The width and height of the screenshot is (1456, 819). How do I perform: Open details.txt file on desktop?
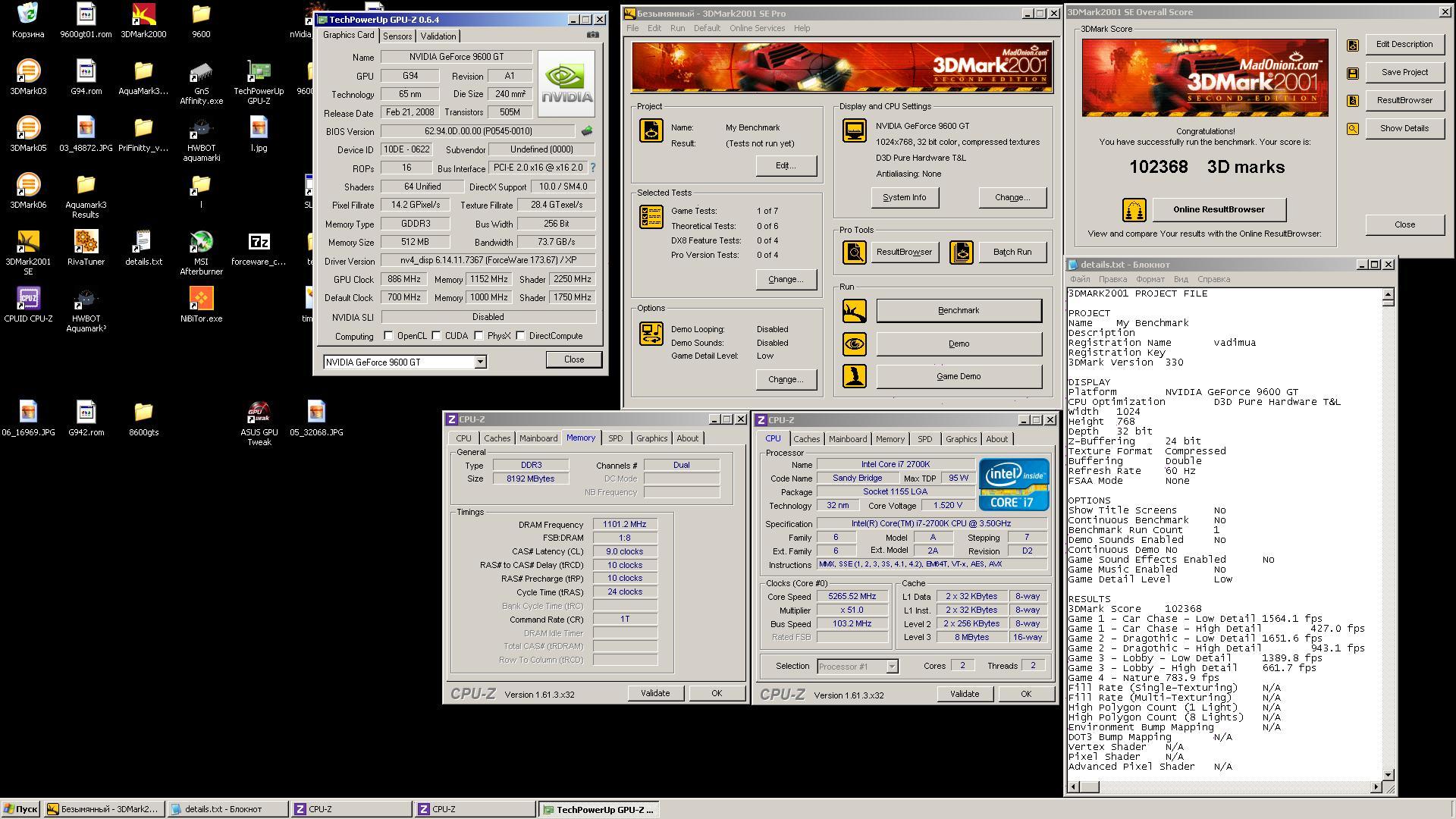(143, 247)
